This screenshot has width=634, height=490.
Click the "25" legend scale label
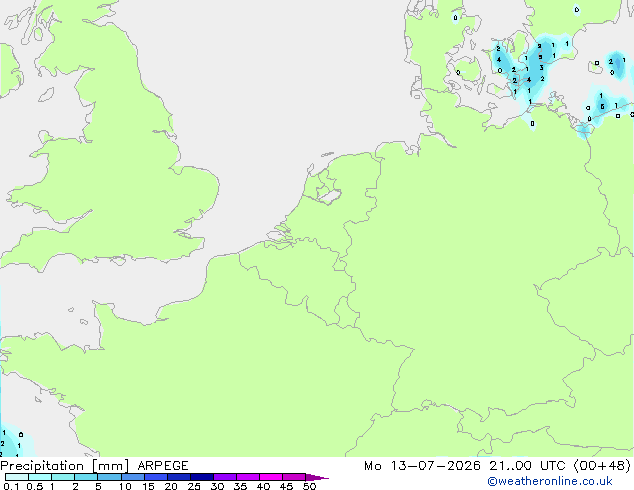pyautogui.click(x=194, y=486)
